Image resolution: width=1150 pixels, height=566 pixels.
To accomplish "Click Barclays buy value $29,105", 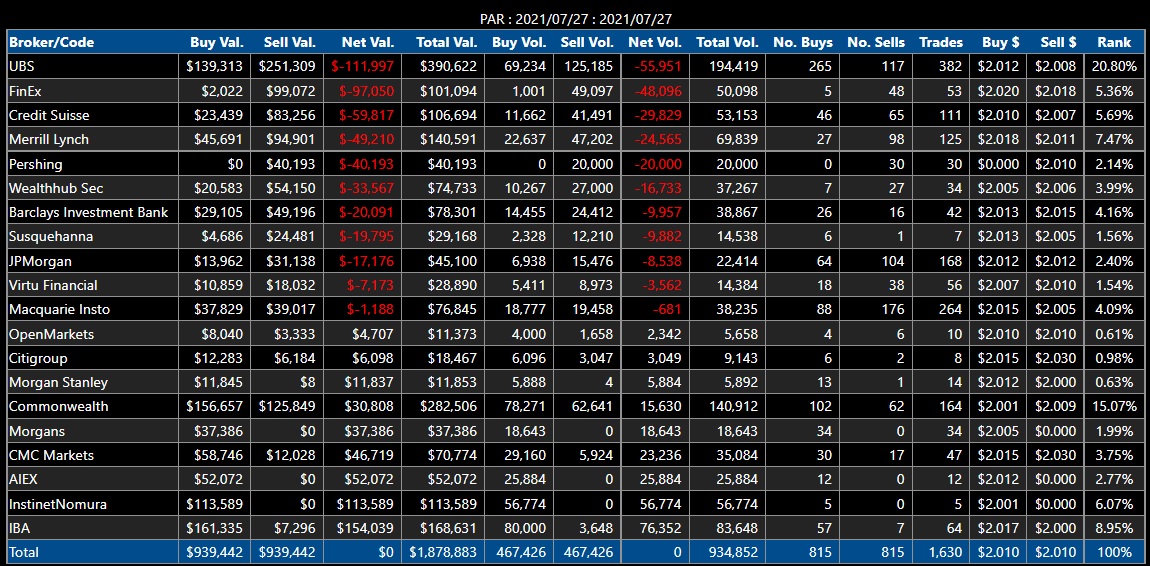I will [219, 212].
